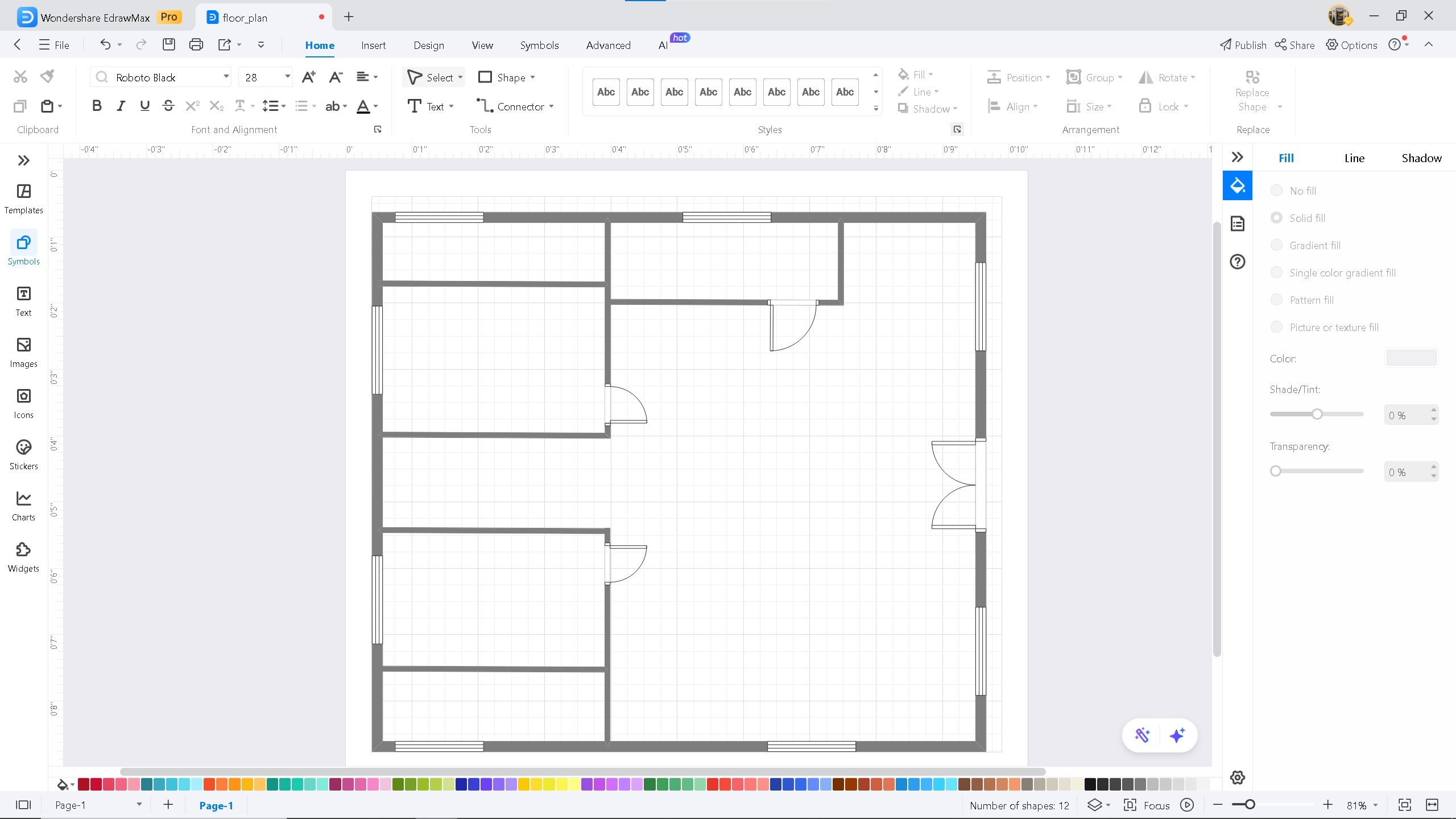The width and height of the screenshot is (1456, 819).
Task: Expand the Shape tool dropdown
Action: click(x=532, y=77)
